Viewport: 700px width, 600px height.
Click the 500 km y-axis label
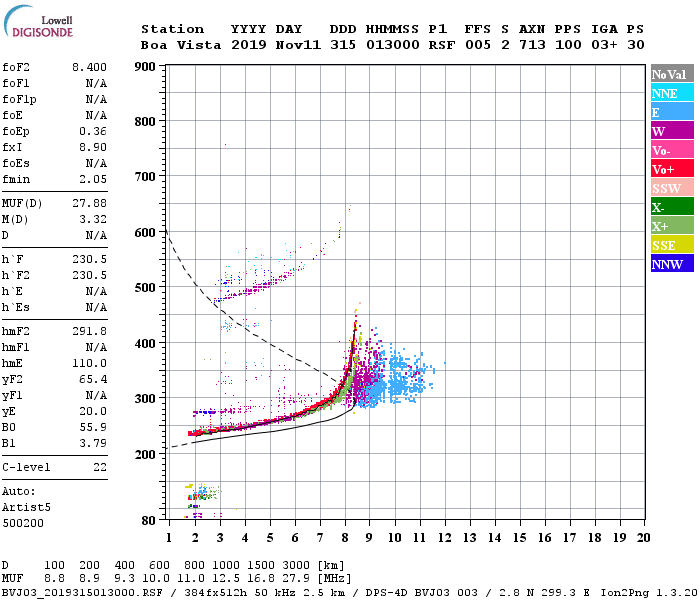tap(145, 288)
